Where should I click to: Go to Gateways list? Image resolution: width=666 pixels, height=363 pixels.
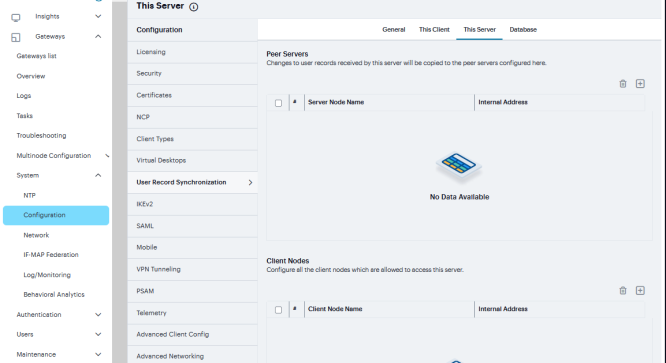(x=37, y=56)
